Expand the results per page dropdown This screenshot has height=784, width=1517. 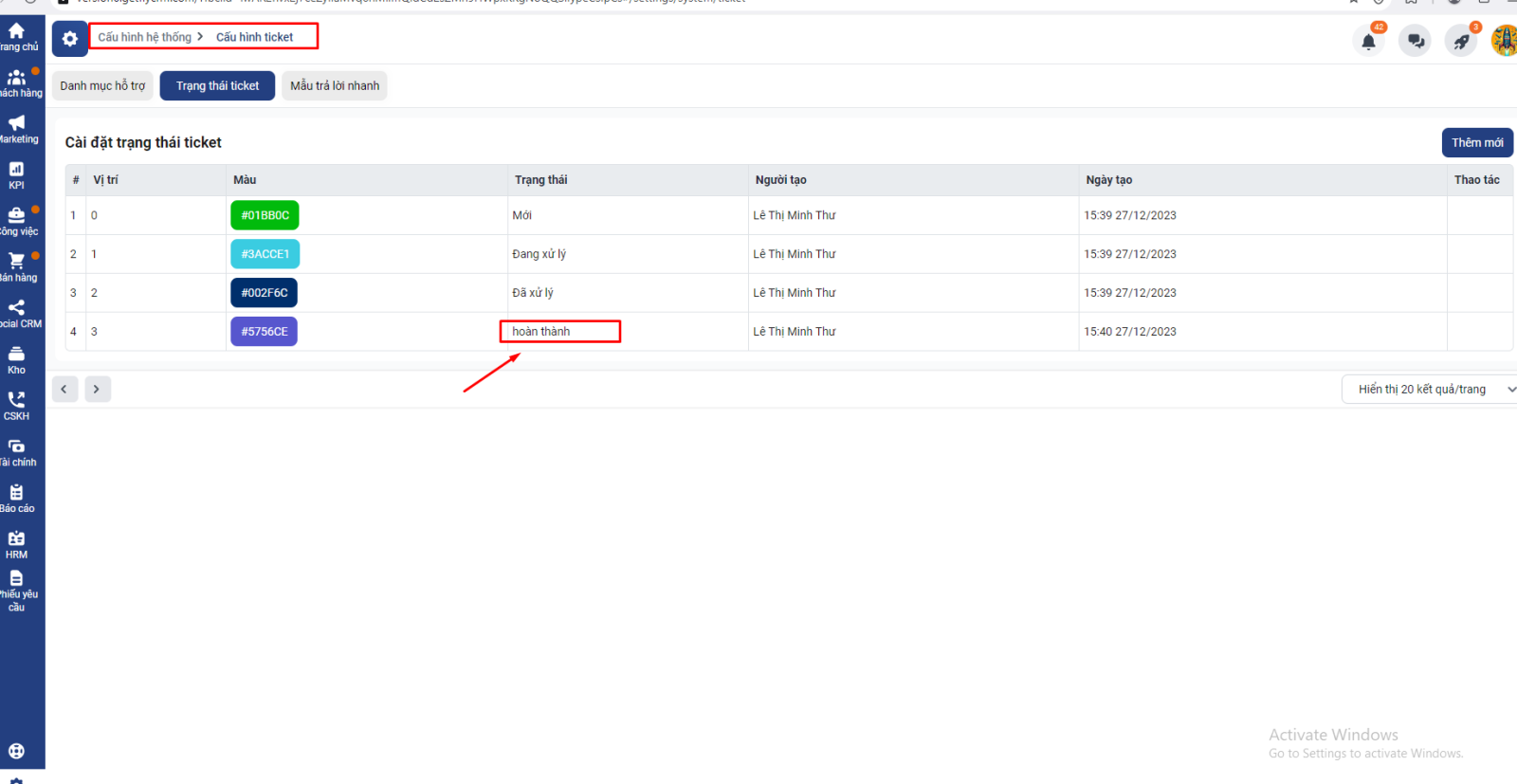tap(1430, 390)
